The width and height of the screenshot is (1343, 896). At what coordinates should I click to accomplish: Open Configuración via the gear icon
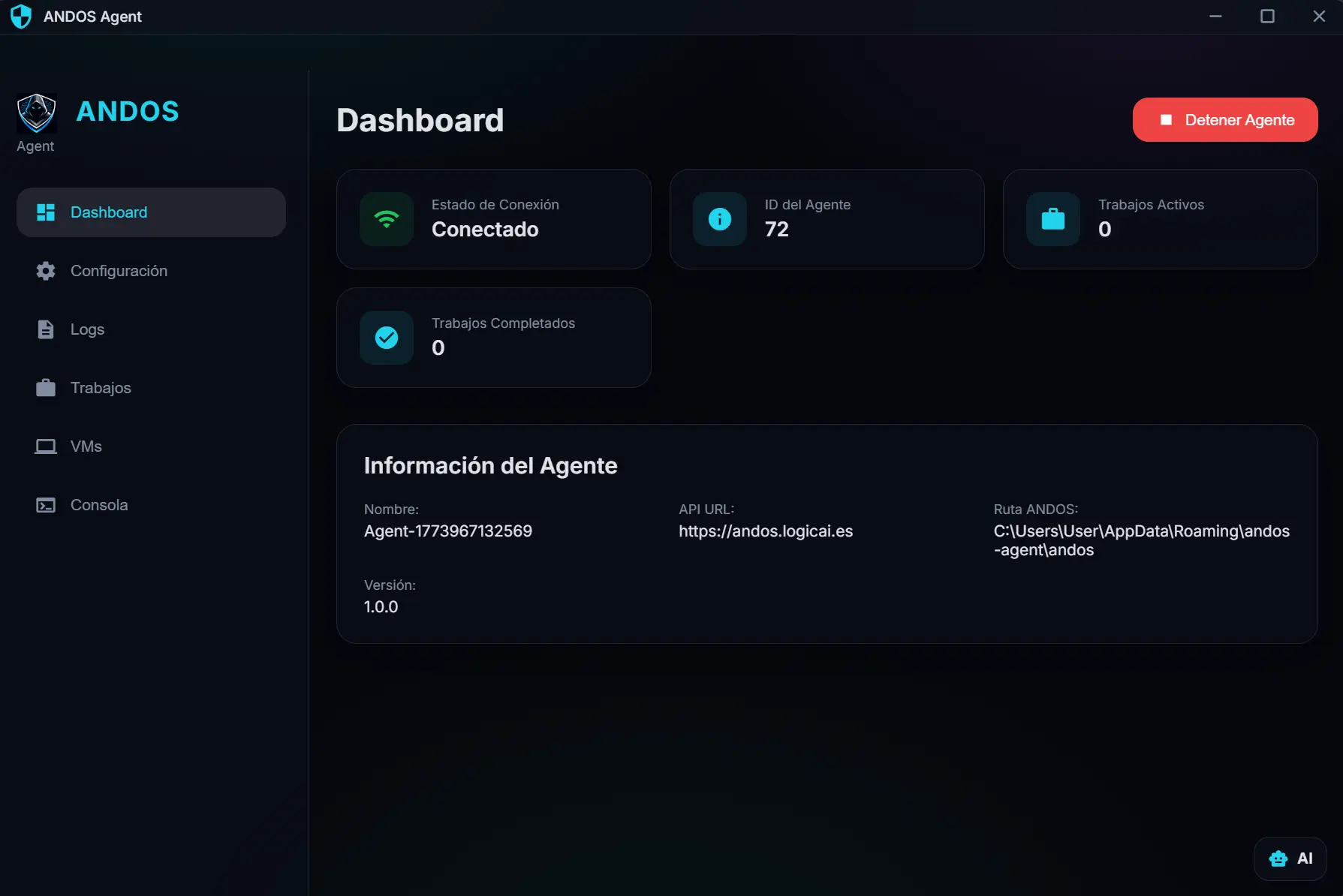coord(45,271)
